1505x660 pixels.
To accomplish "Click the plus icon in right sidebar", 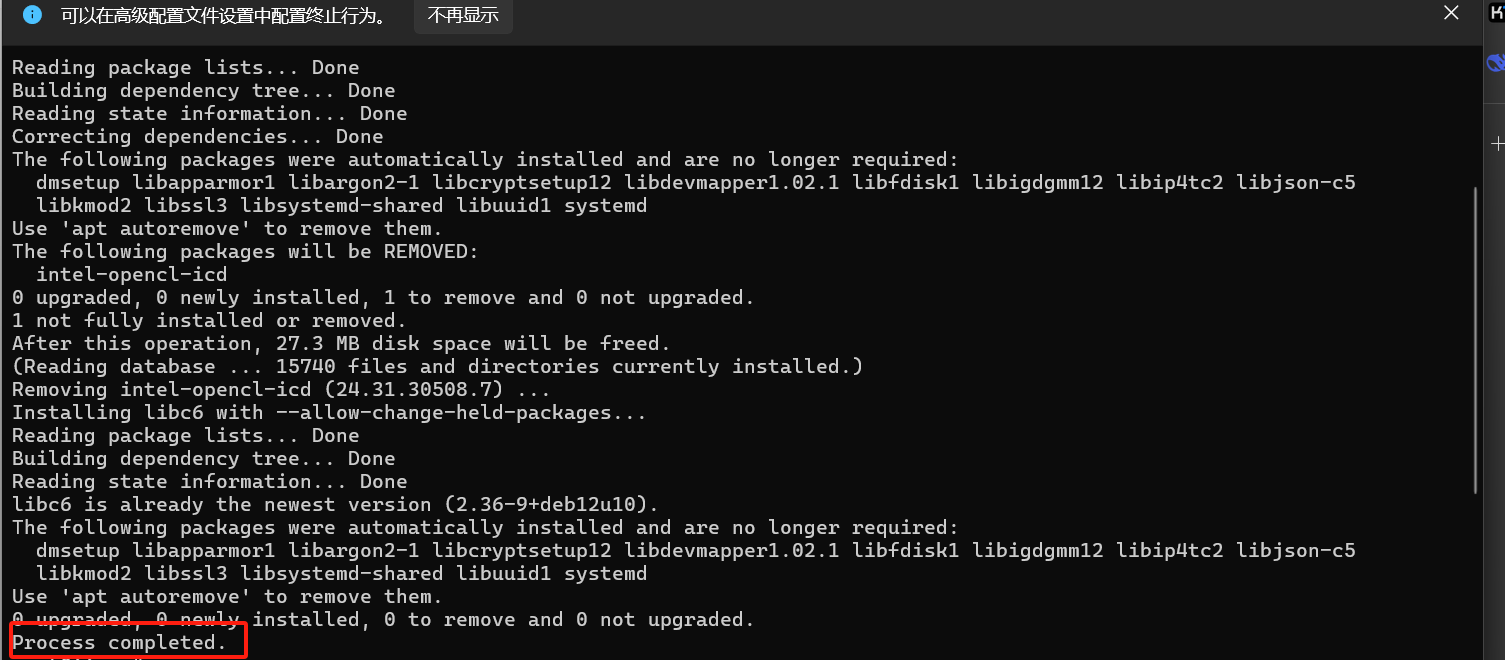I will tap(1497, 144).
